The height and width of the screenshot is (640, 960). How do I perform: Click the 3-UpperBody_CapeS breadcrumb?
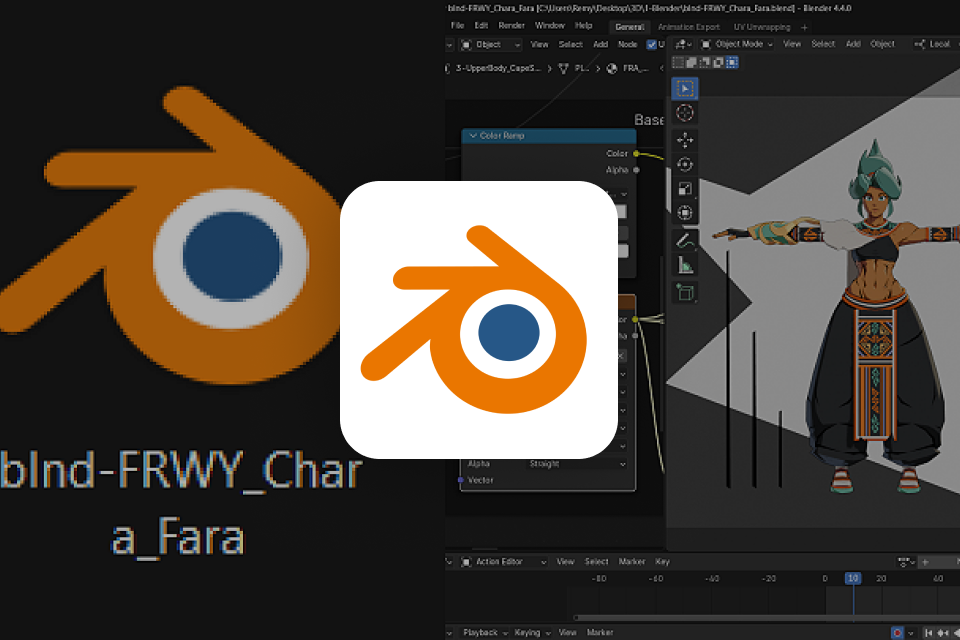click(498, 69)
